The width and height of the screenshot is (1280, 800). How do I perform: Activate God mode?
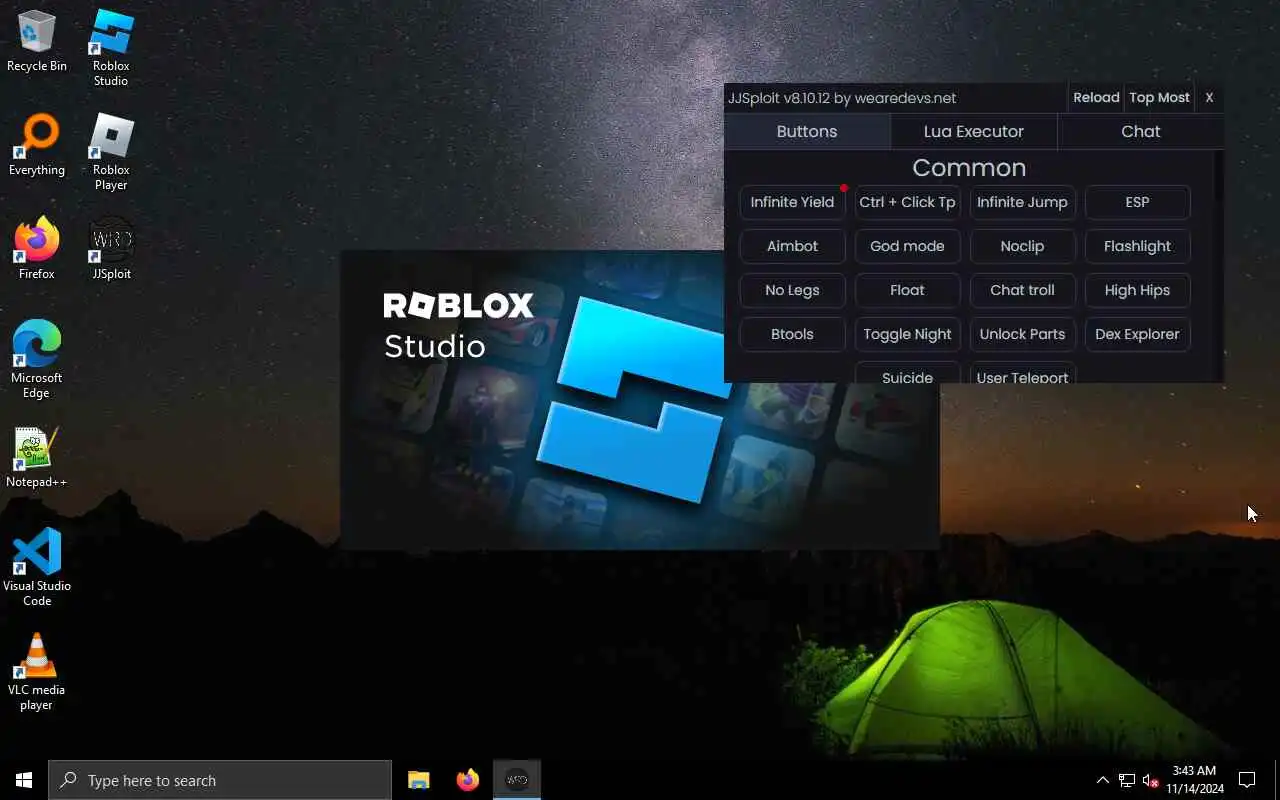point(907,246)
